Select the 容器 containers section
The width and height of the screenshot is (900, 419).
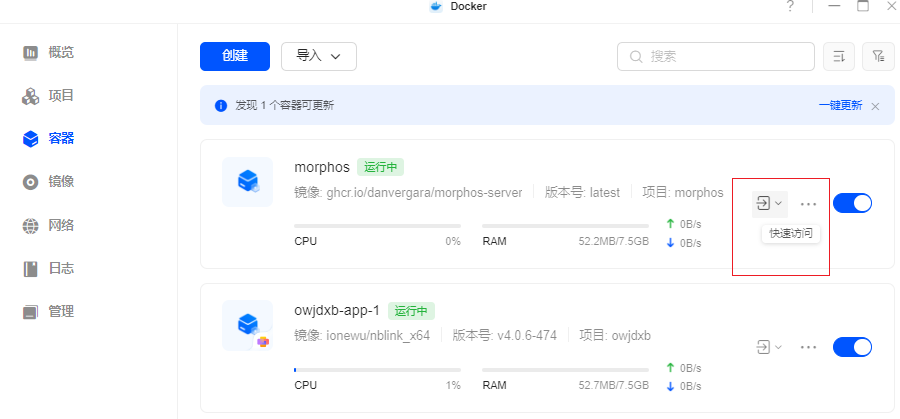(49, 139)
